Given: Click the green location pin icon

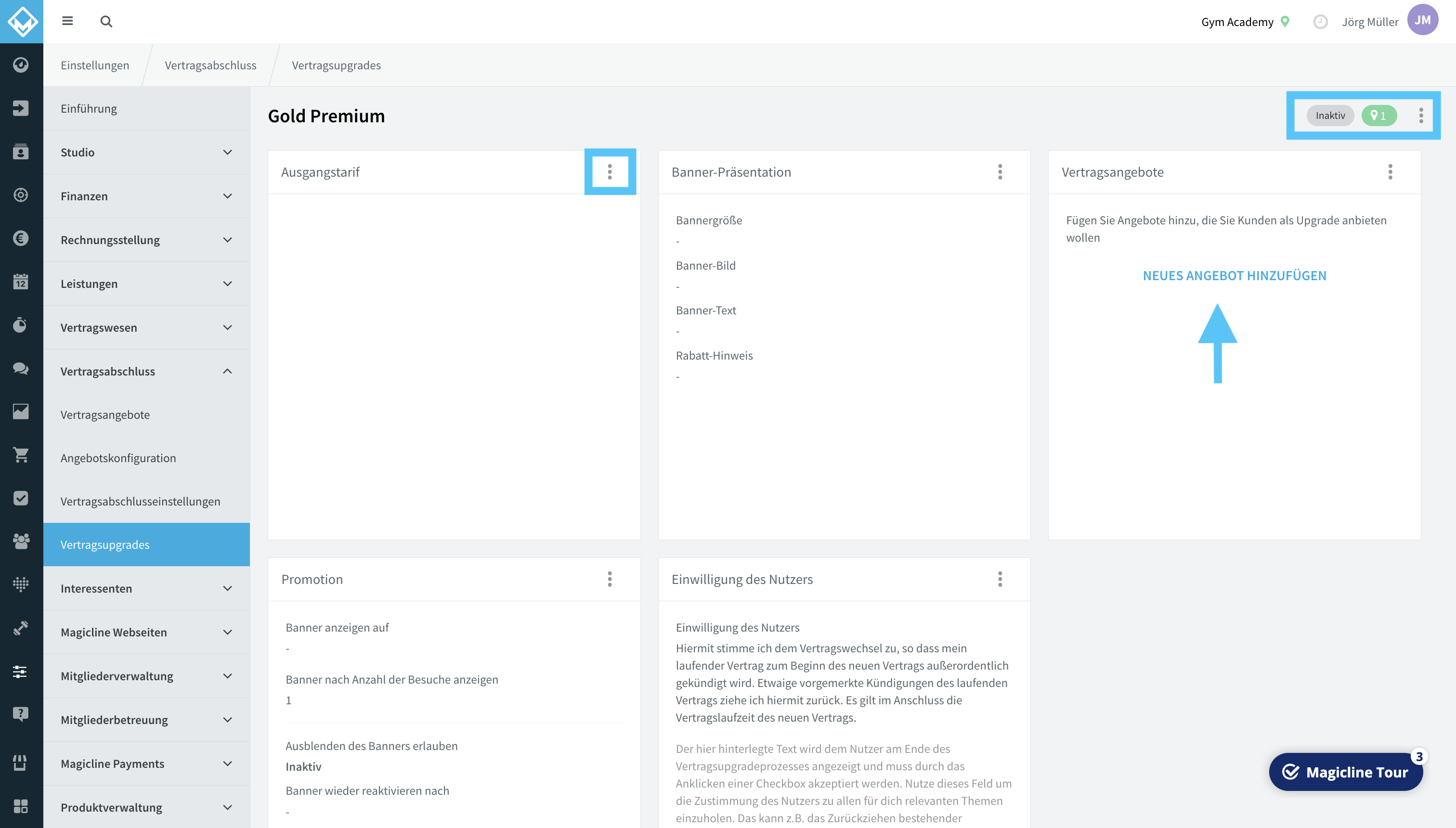Looking at the screenshot, I should pyautogui.click(x=1285, y=22).
